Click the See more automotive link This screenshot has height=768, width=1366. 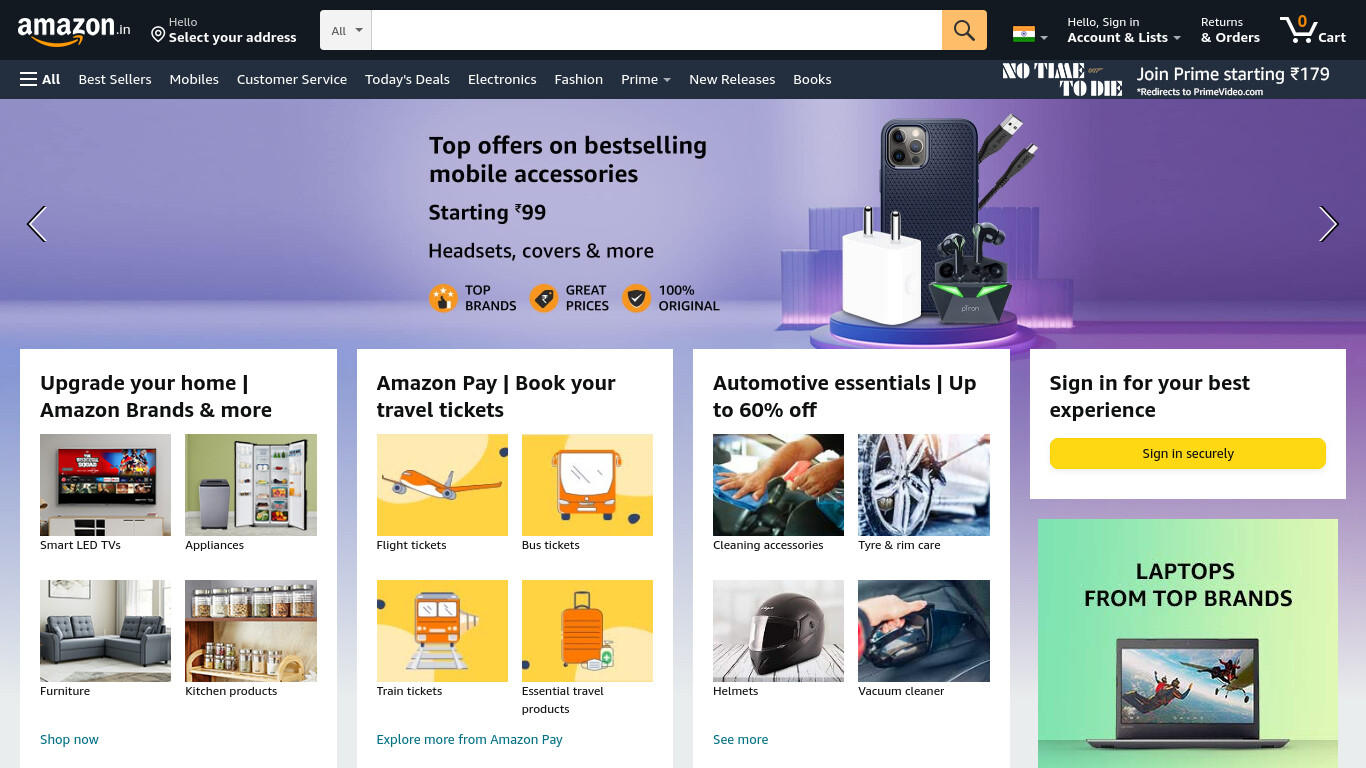[741, 739]
